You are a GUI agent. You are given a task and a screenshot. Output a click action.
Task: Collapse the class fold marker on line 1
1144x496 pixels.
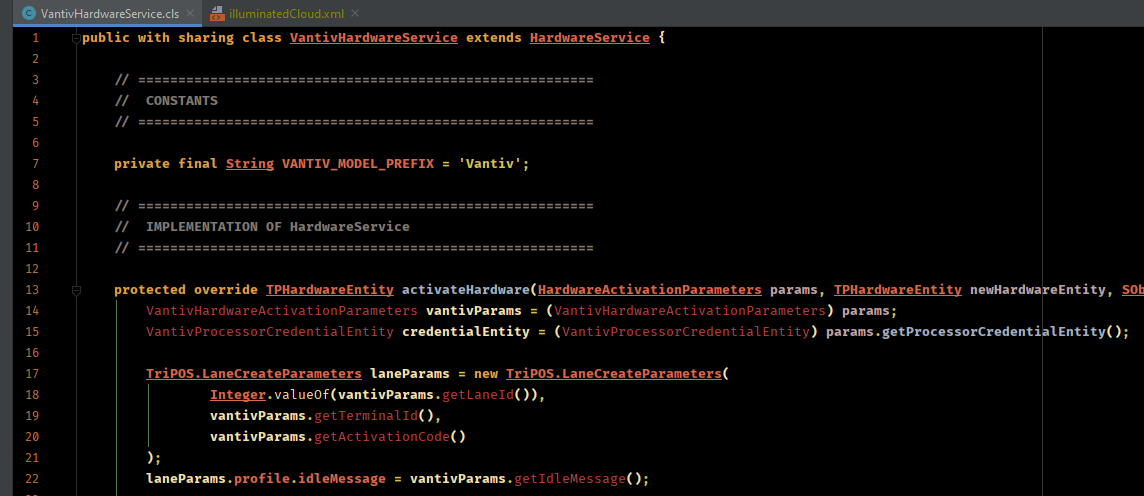tap(76, 39)
